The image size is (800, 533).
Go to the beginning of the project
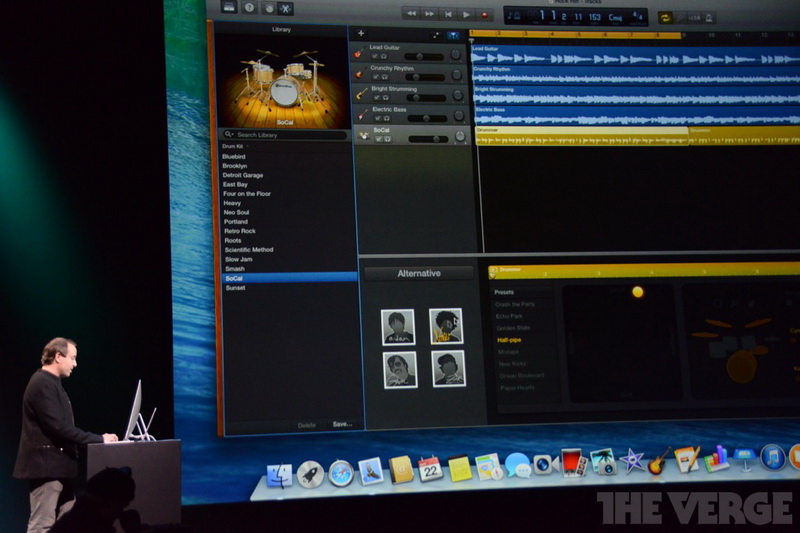coord(448,14)
